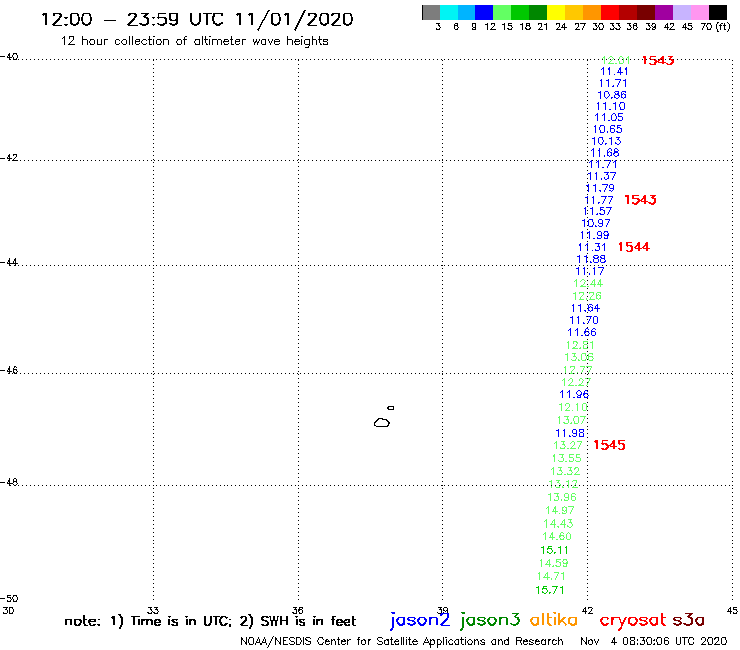Screen dimensions: 740x650
Task: Click the 'jason3' legend label
Action: pos(490,620)
